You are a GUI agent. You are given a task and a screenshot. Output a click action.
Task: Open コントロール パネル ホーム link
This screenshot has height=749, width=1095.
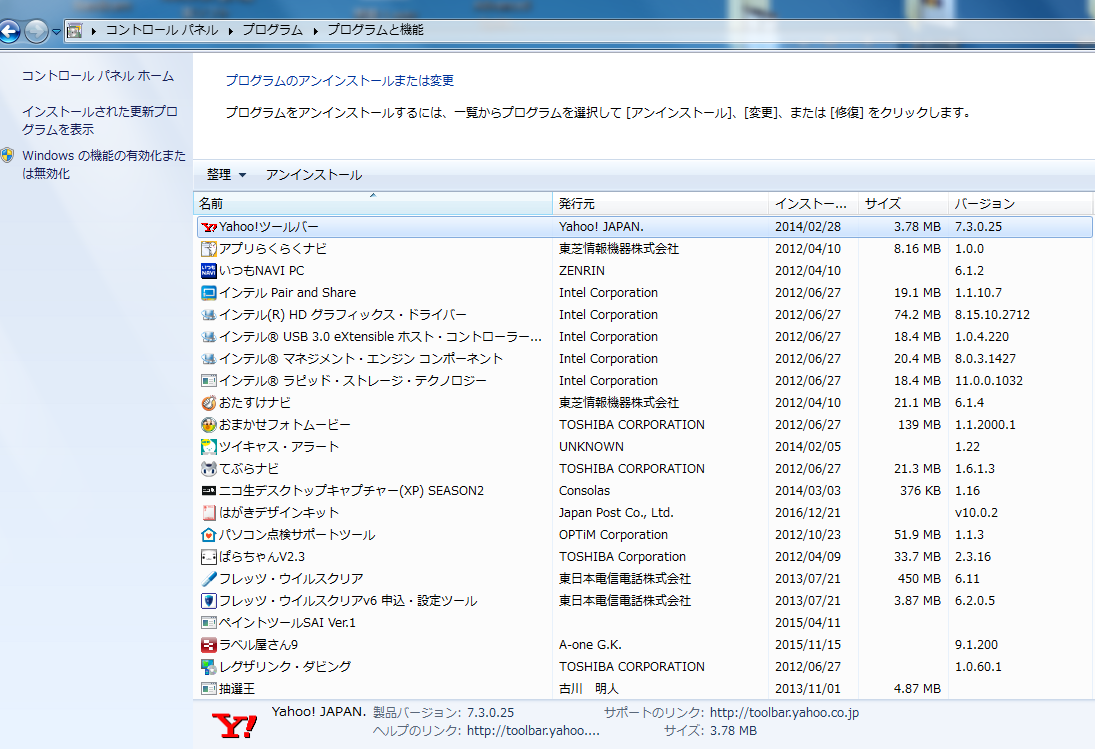(x=98, y=76)
